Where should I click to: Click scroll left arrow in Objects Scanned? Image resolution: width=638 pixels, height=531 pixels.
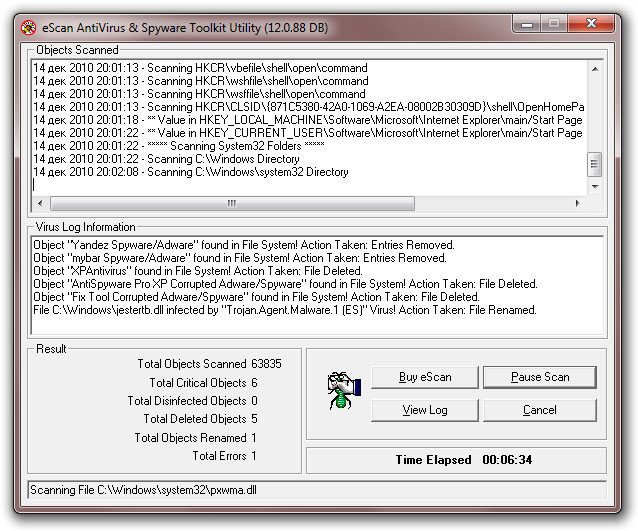40,203
